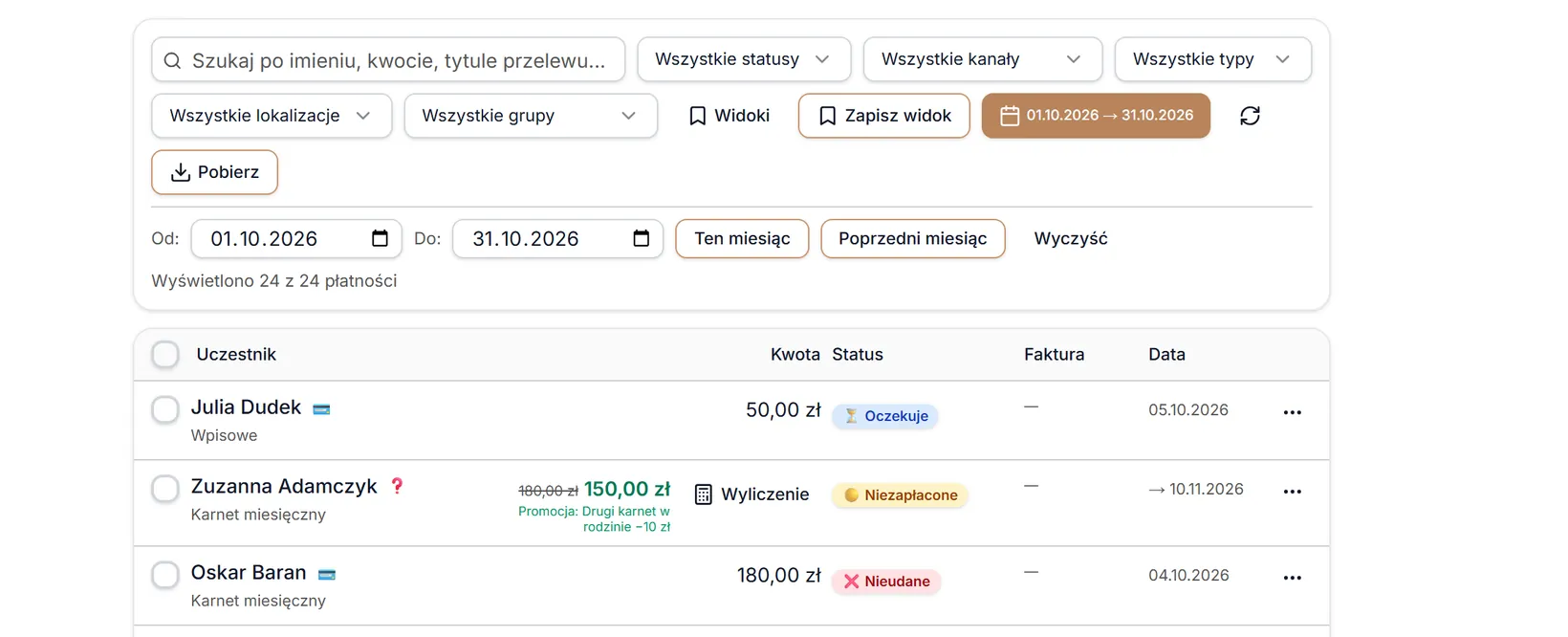Click Wyczyść to clear dates
This screenshot has width=1568, height=637.
click(1071, 238)
